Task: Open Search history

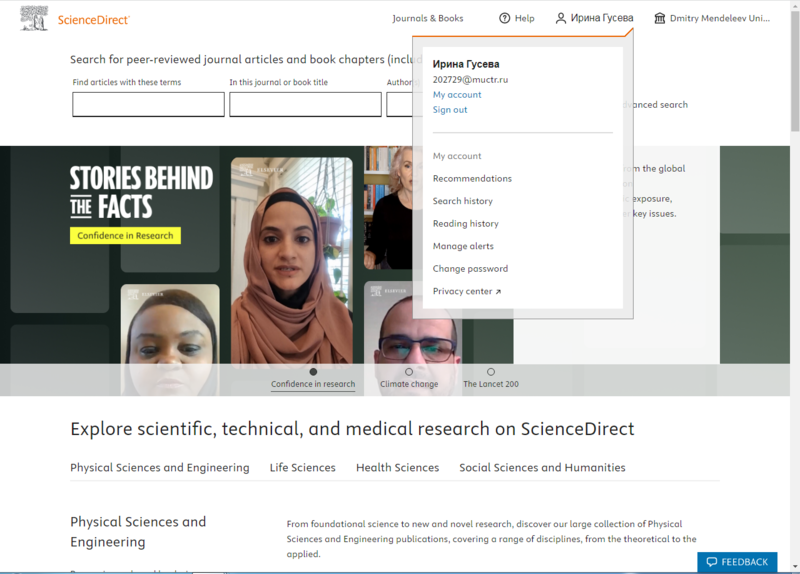Action: pos(462,201)
